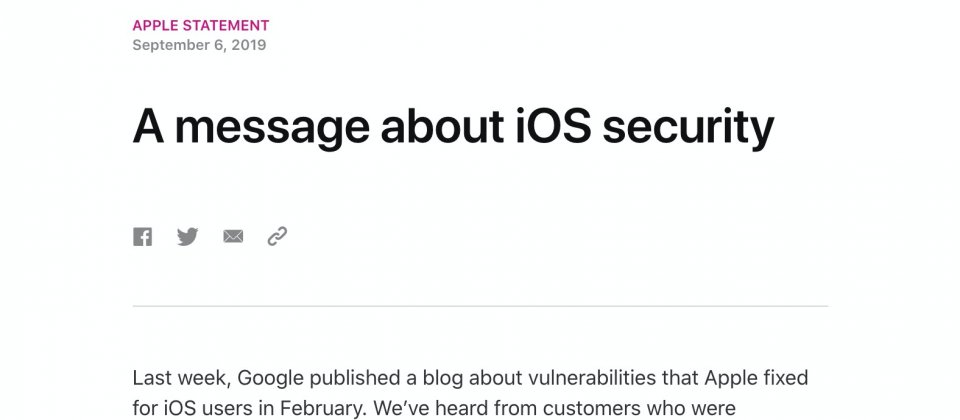Image resolution: width=960 pixels, height=420 pixels.
Task: Open the APPLE STATEMENT category label
Action: coord(201,26)
